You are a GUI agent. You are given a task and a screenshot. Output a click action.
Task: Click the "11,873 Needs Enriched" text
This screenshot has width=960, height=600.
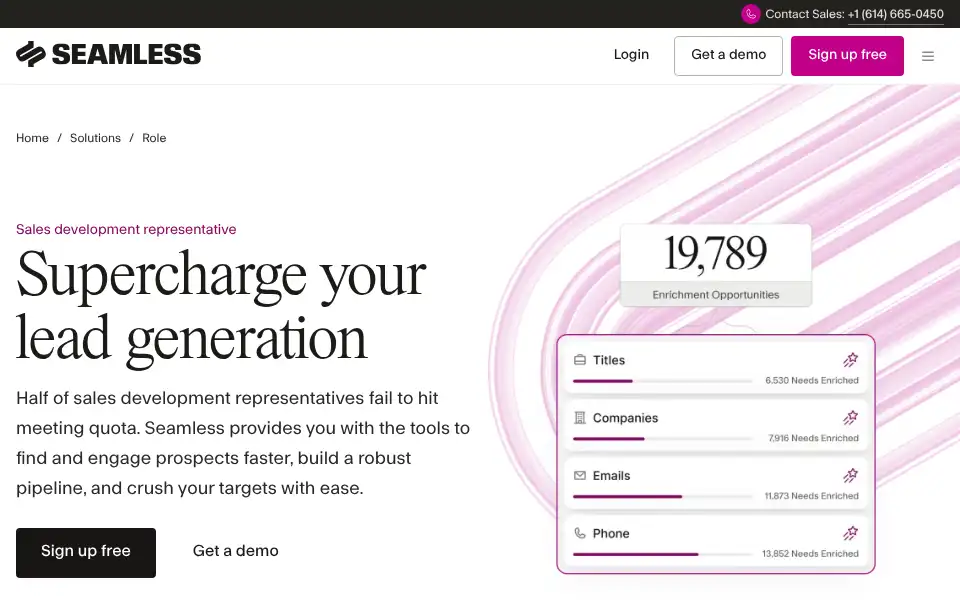click(x=812, y=496)
